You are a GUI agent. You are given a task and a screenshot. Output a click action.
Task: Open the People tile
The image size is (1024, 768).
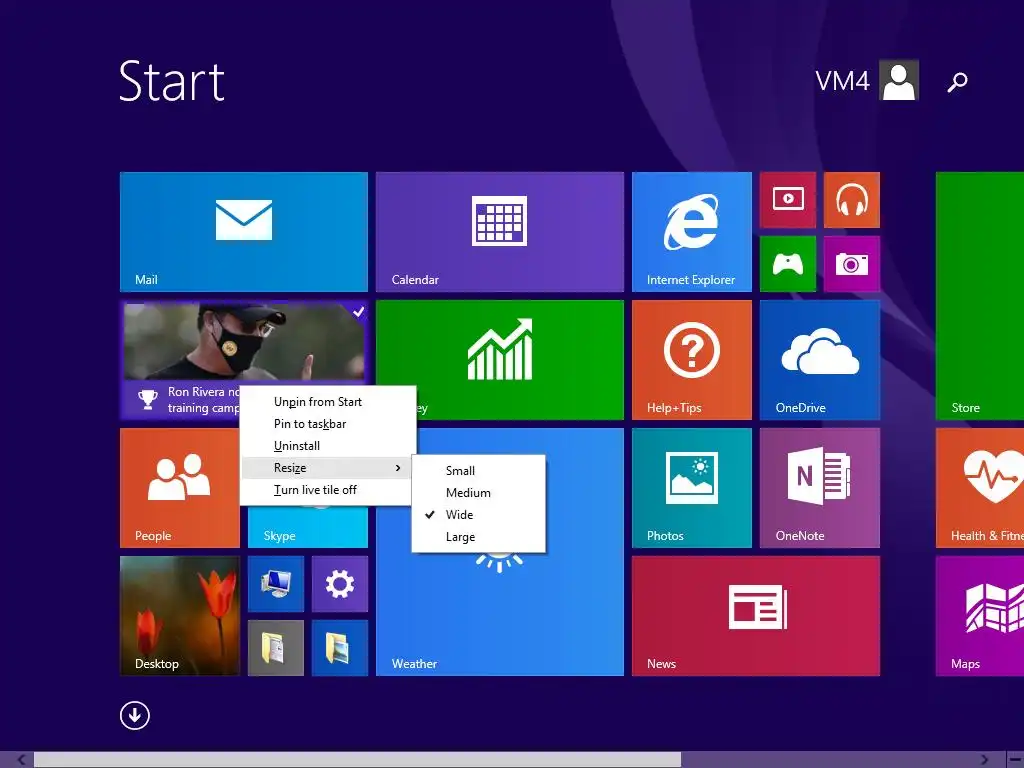(180, 488)
